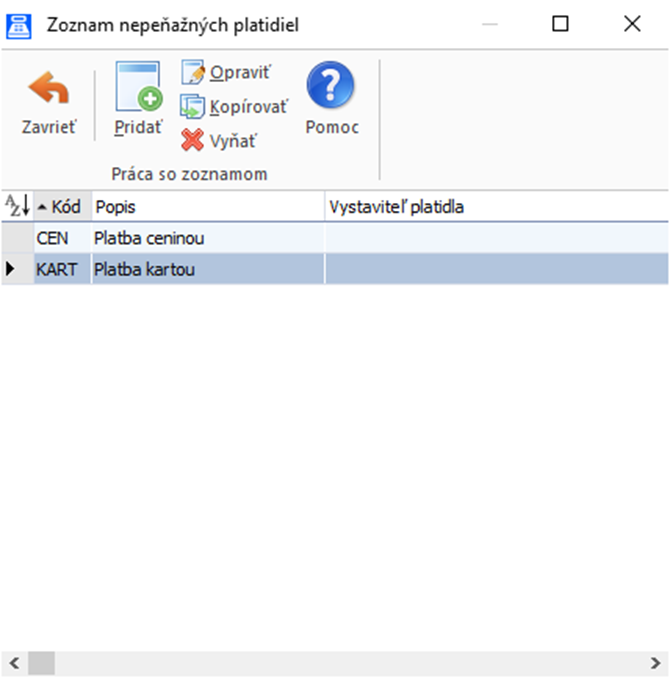Image resolution: width=670 pixels, height=678 pixels.
Task: Close the Zoznam nepeňažných platidiel window
Action: click(x=632, y=24)
